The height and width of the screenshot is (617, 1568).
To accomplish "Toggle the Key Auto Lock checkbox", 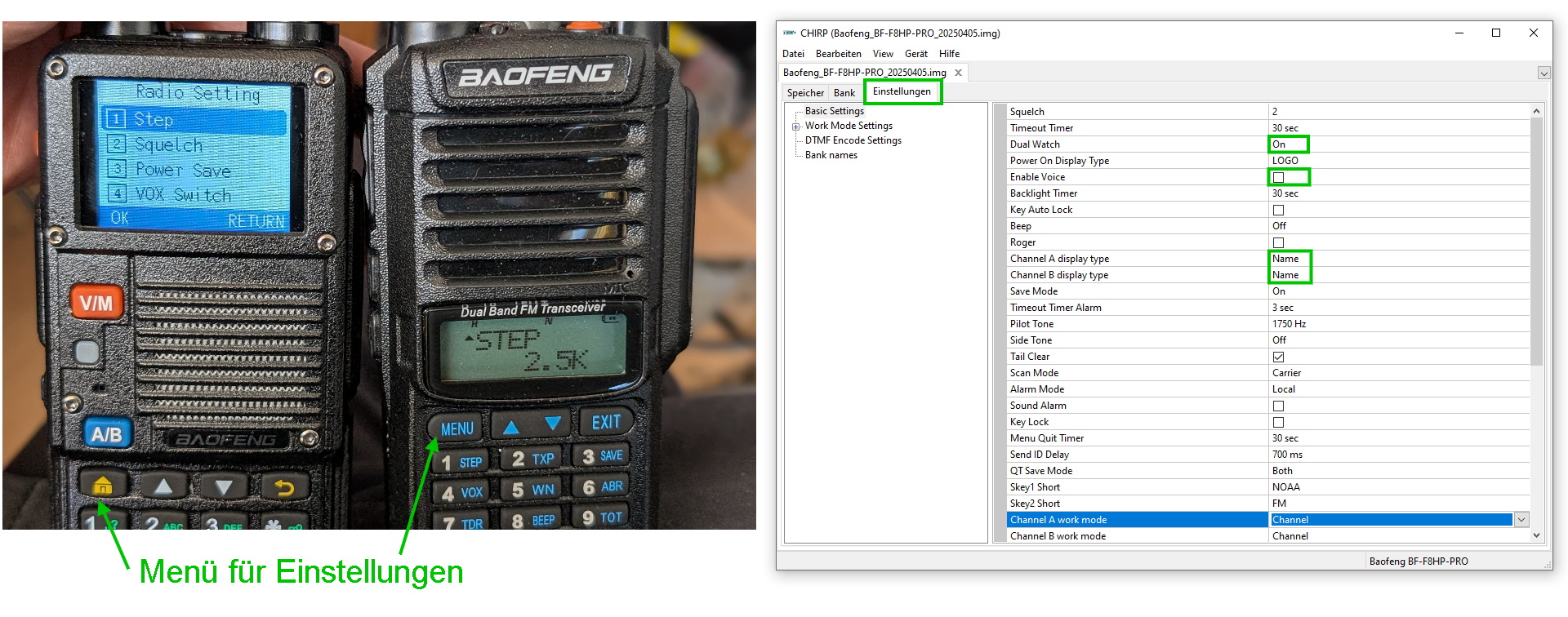I will tap(1278, 210).
